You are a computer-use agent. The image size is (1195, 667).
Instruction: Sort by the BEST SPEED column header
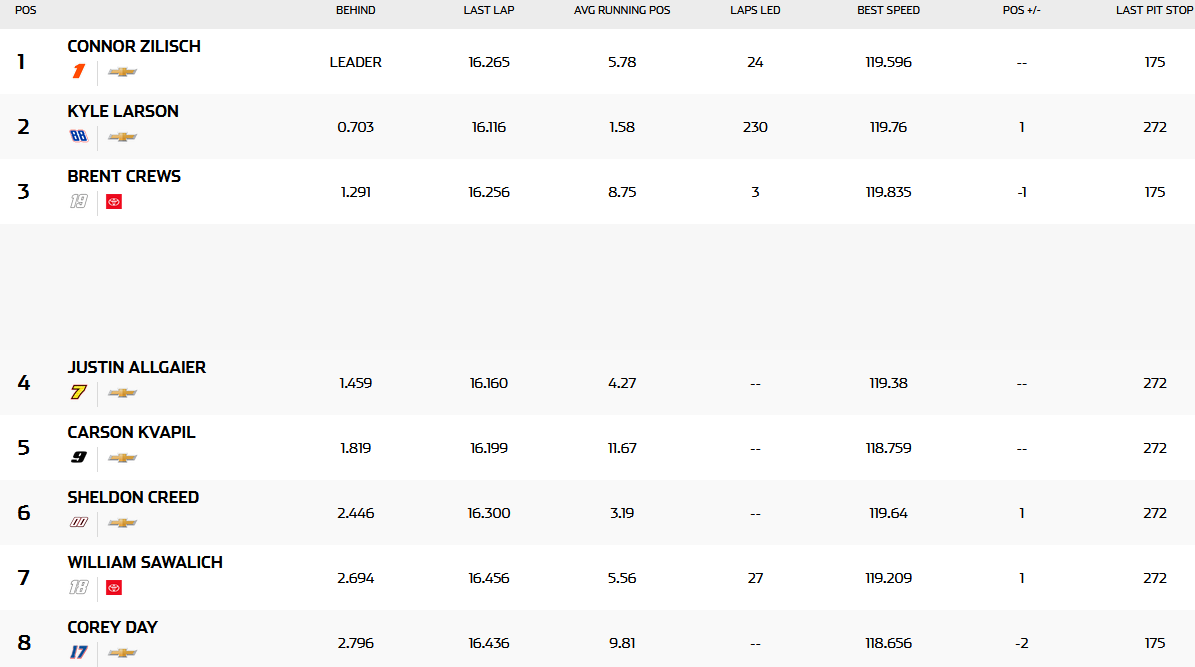click(888, 10)
